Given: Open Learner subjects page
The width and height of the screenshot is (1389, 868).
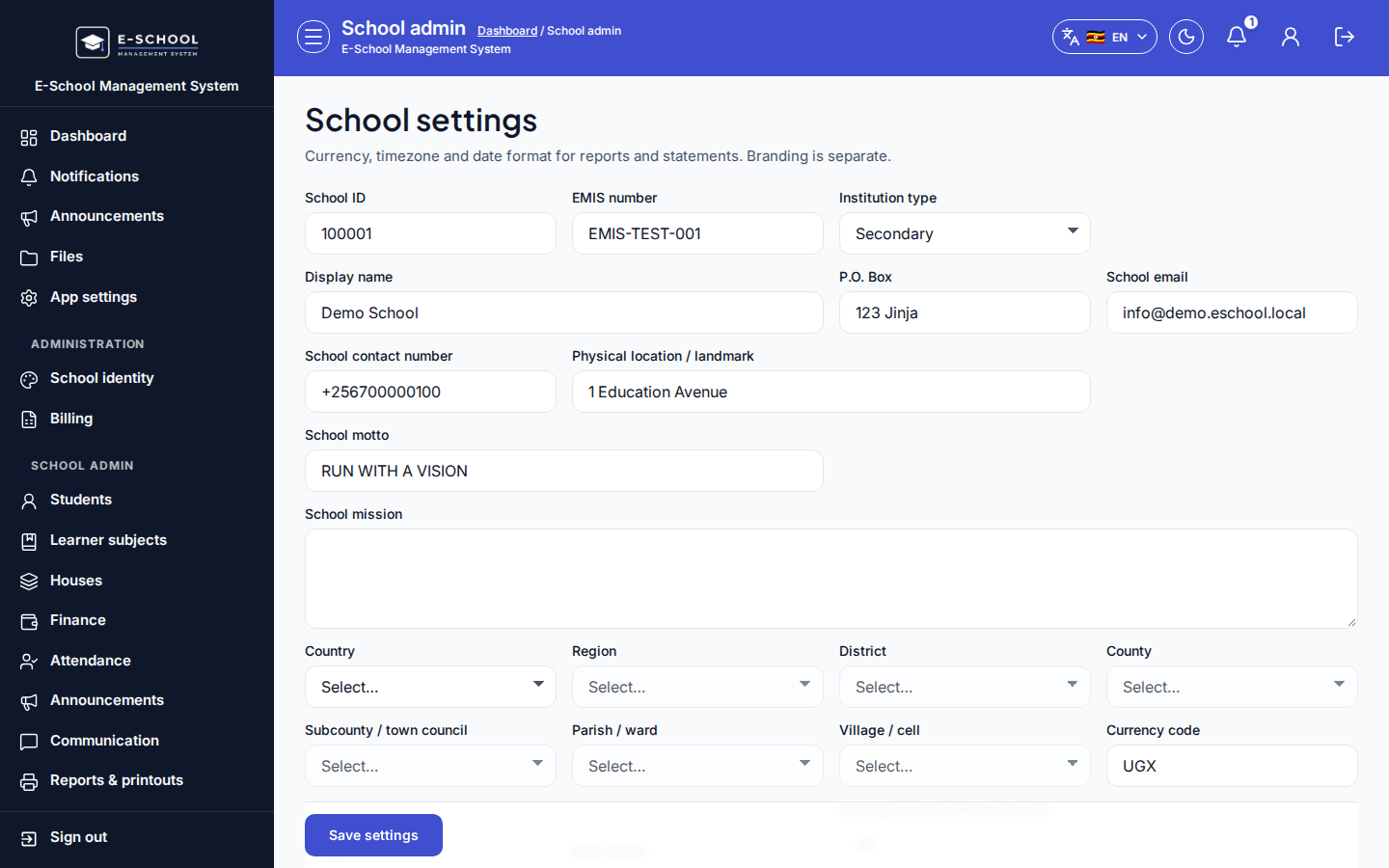Looking at the screenshot, I should coord(137,540).
